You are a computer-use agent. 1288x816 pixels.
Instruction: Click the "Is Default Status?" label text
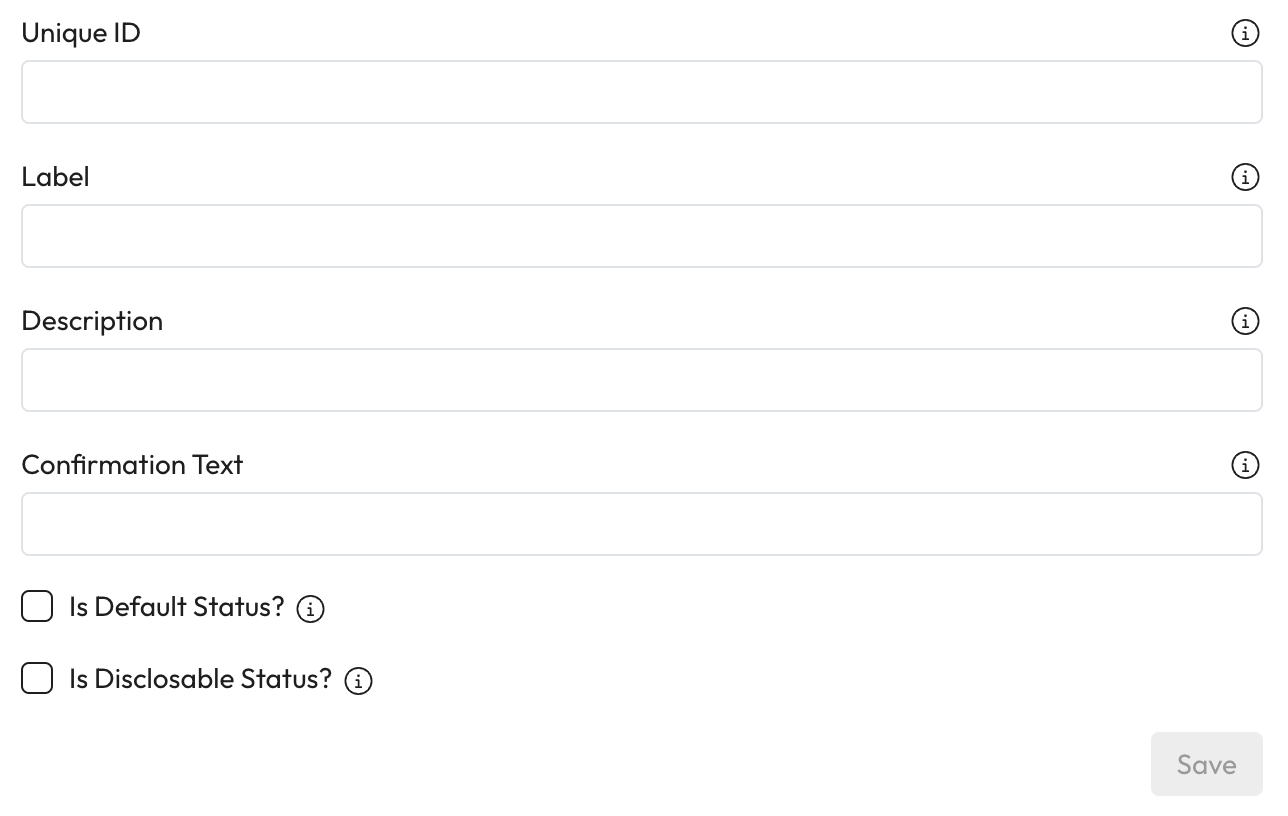pos(177,607)
